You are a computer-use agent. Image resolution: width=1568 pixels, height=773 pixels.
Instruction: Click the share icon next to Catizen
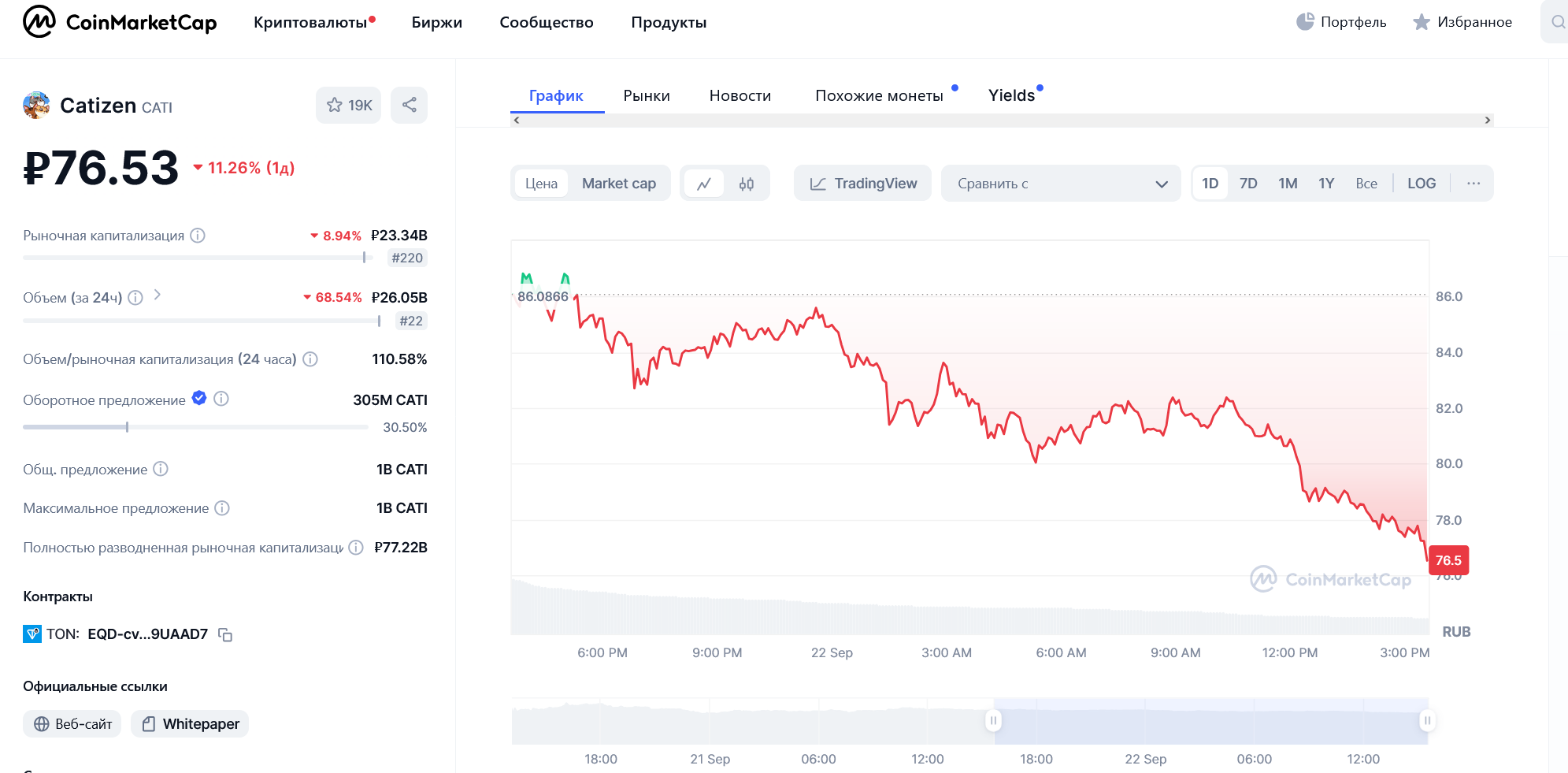coord(410,105)
